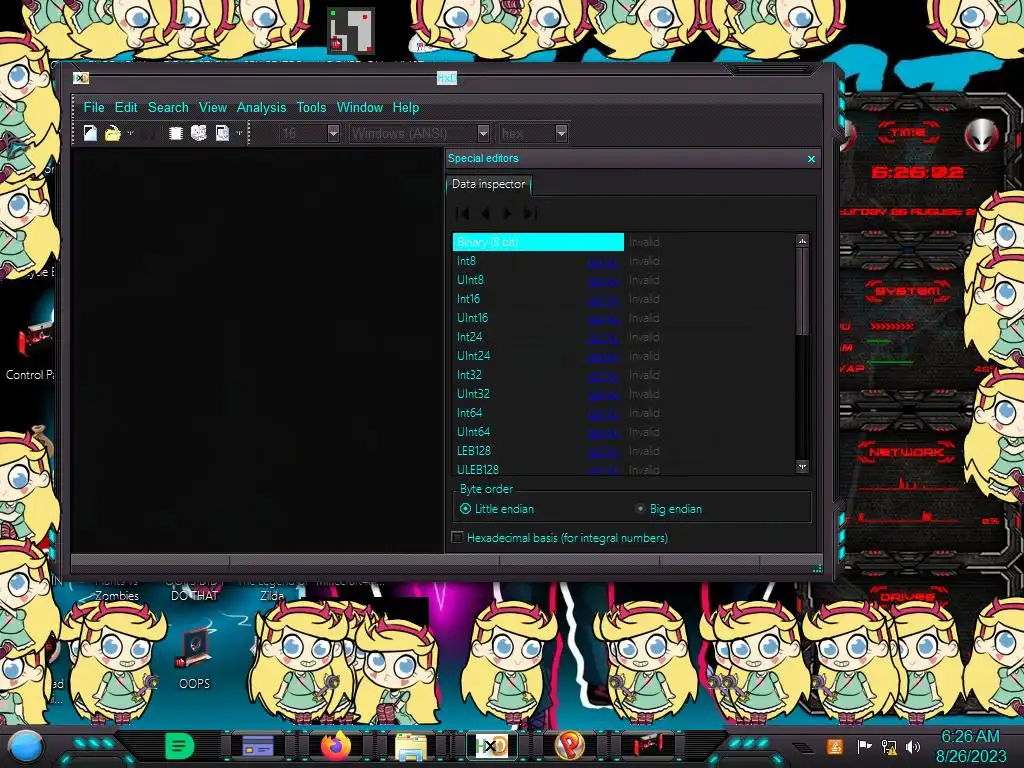Create a new file in HxD toolbar
The image size is (1024, 768).
tap(90, 133)
